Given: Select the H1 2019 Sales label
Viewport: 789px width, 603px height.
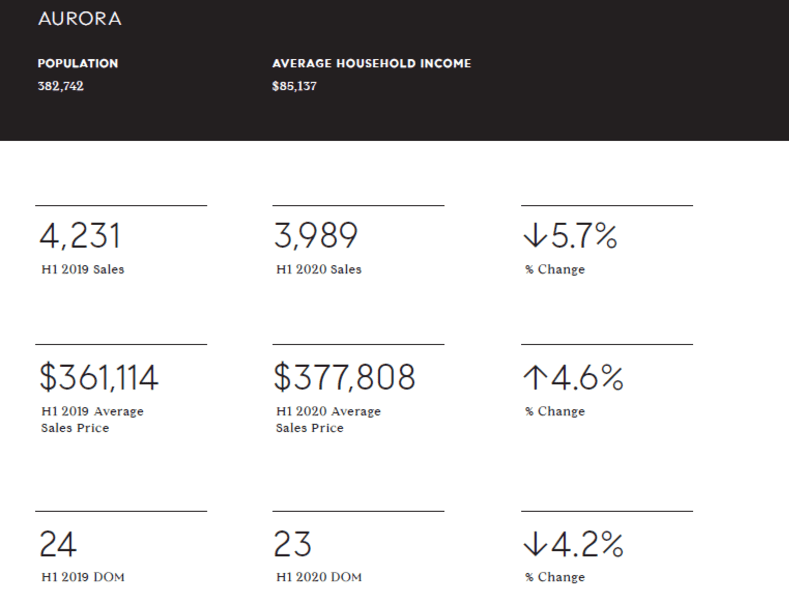Looking at the screenshot, I should (x=83, y=269).
